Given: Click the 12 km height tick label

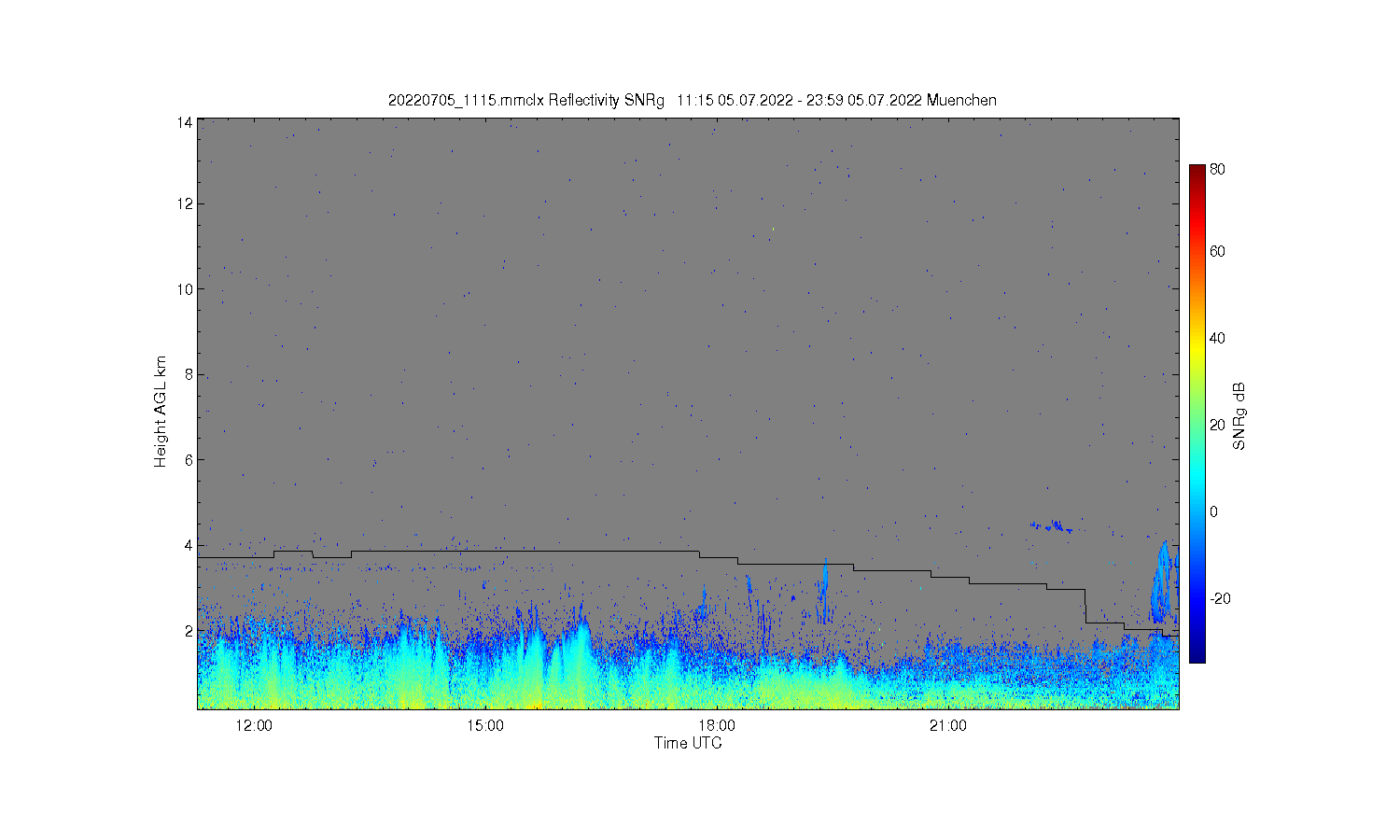Looking at the screenshot, I should [x=184, y=203].
